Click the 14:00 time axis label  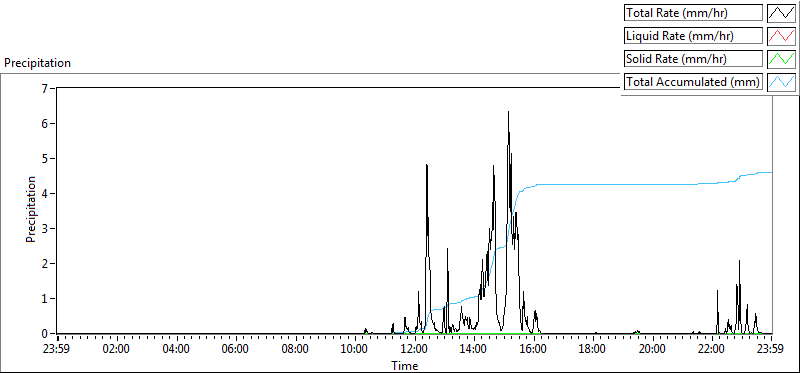(x=474, y=350)
